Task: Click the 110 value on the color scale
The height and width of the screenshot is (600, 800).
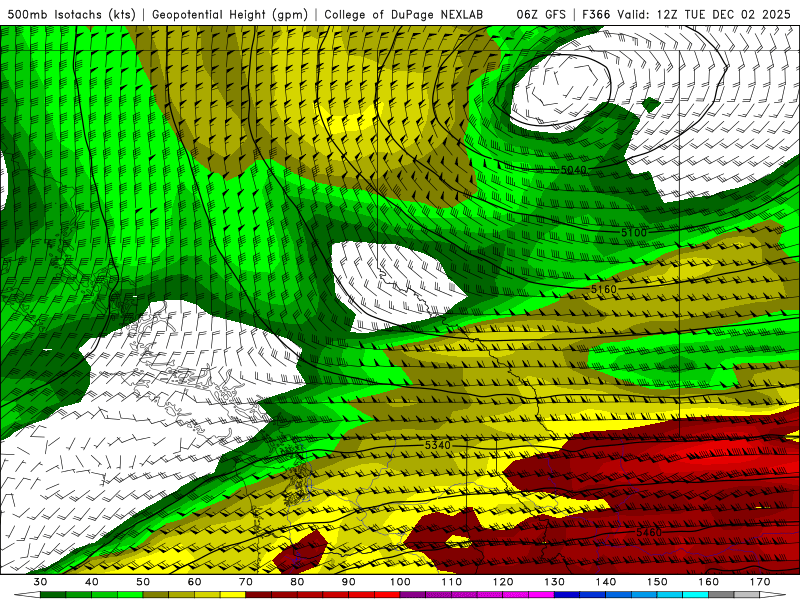Action: (x=452, y=582)
